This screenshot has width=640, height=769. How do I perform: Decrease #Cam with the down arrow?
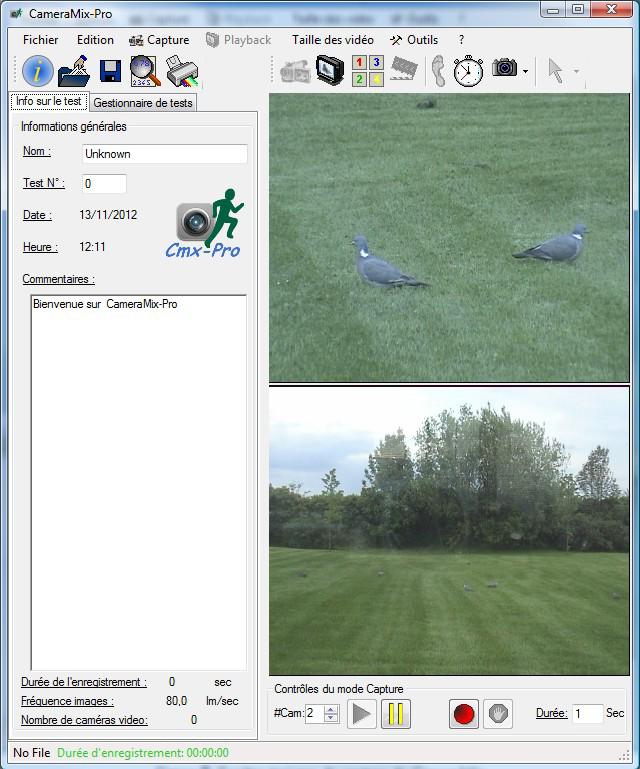[x=331, y=718]
